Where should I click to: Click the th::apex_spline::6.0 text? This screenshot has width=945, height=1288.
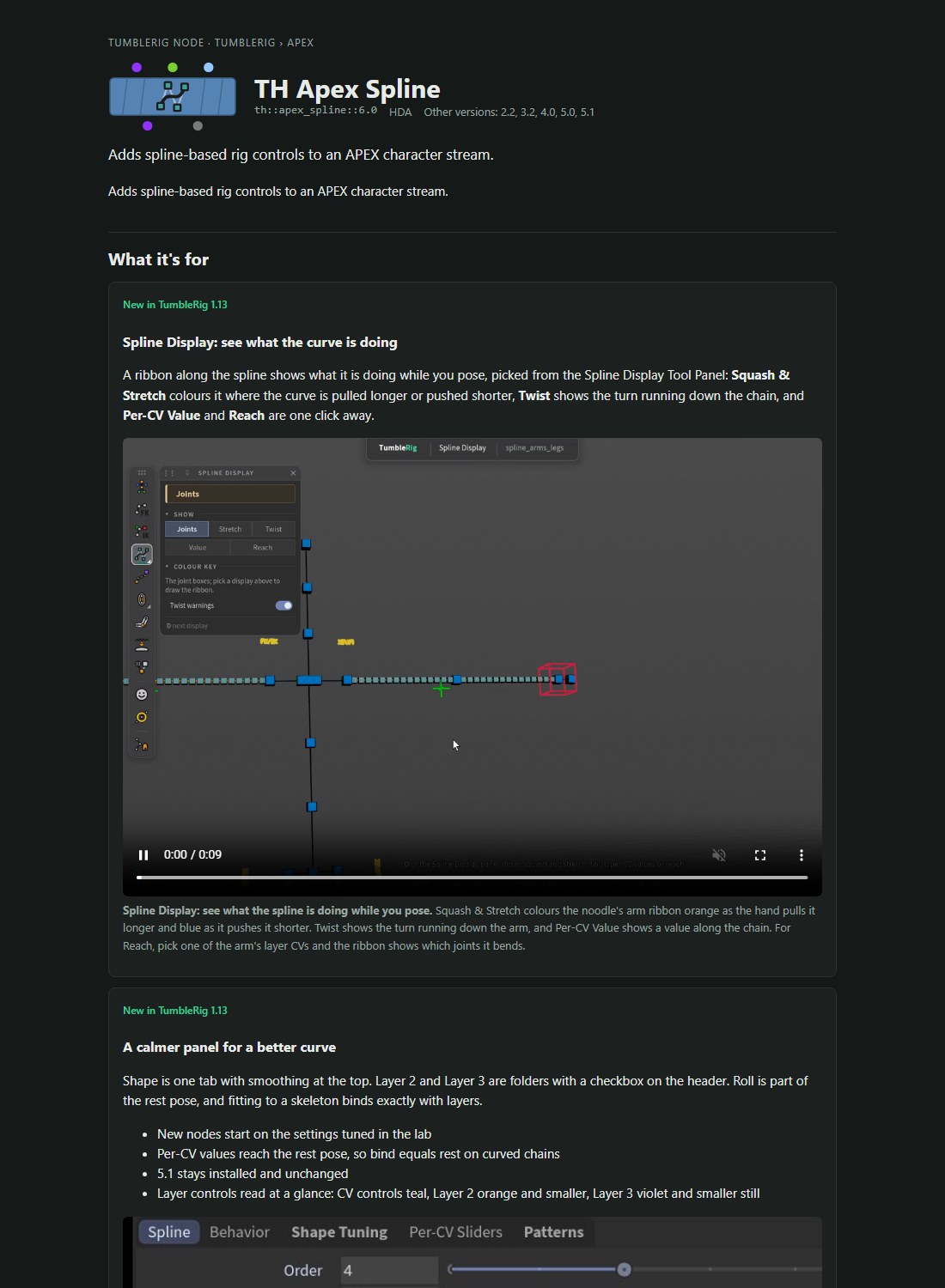(x=315, y=111)
